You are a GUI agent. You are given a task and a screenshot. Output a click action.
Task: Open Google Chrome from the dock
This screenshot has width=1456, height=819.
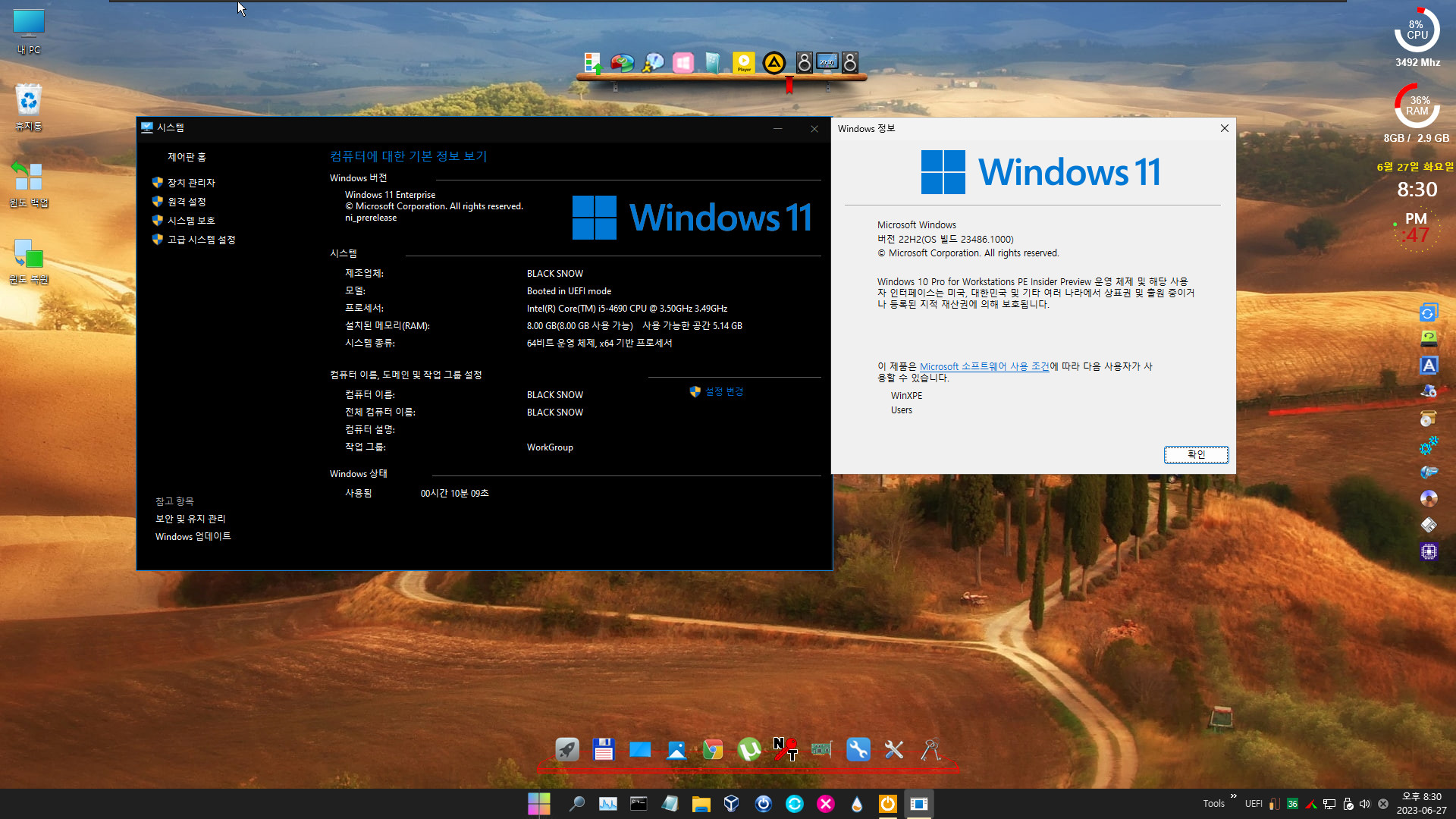click(713, 749)
